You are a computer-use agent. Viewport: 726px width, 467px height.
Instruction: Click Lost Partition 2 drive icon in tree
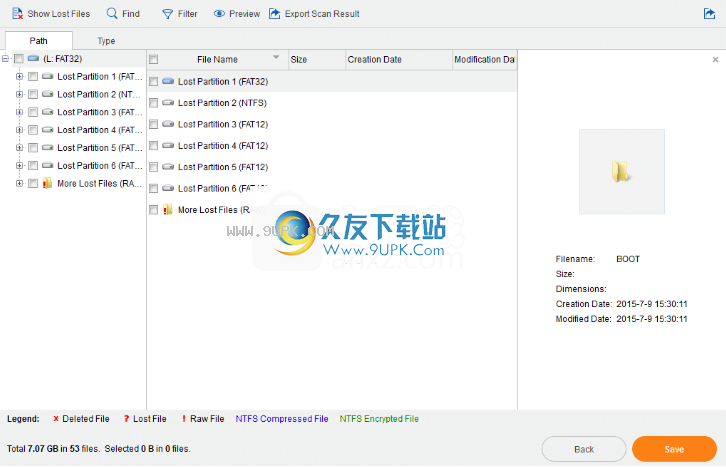(47, 94)
